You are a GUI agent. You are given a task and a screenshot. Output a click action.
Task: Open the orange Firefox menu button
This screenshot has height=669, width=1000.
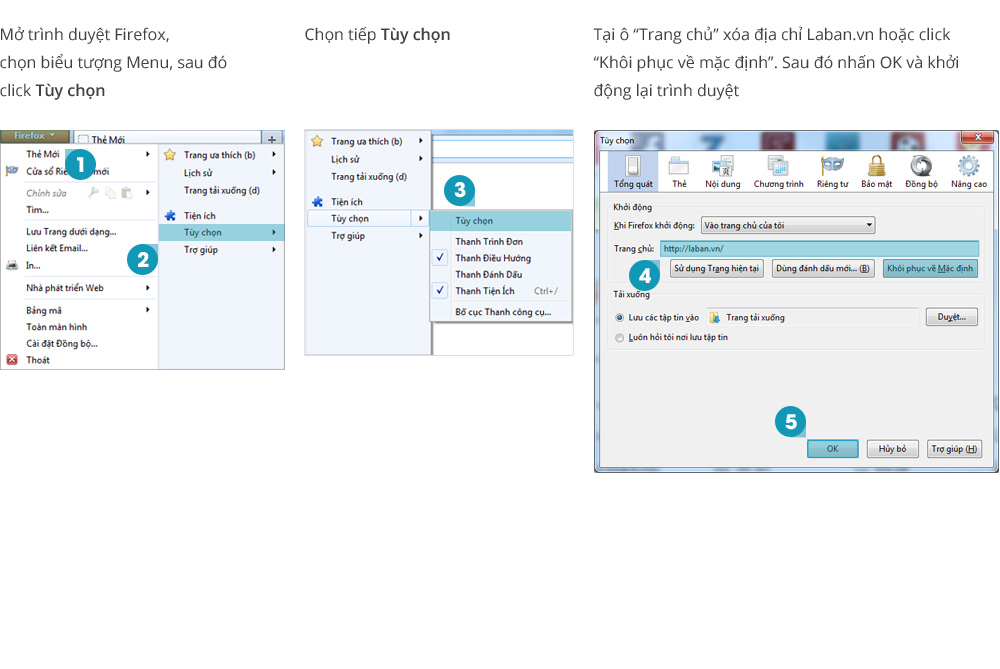point(34,136)
